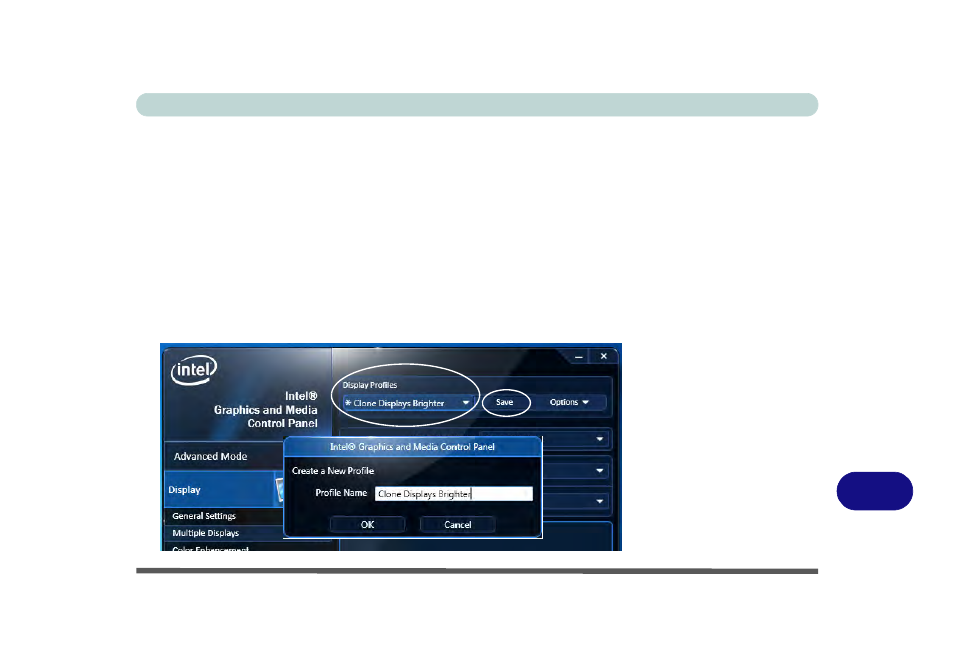Viewport: 954px width, 672px height.
Task: Select Advanced Mode
Action: coord(211,456)
